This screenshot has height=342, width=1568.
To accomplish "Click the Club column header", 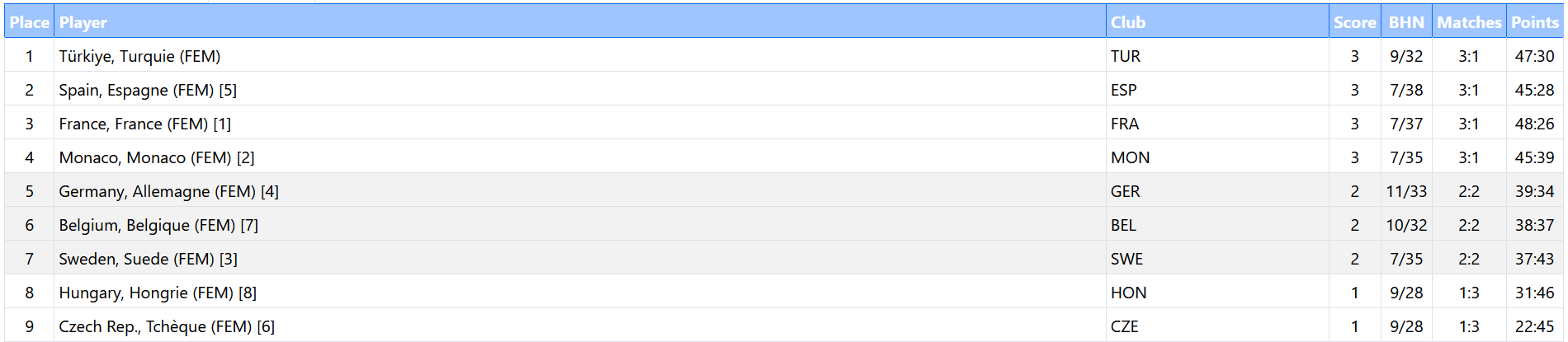I will point(1128,22).
